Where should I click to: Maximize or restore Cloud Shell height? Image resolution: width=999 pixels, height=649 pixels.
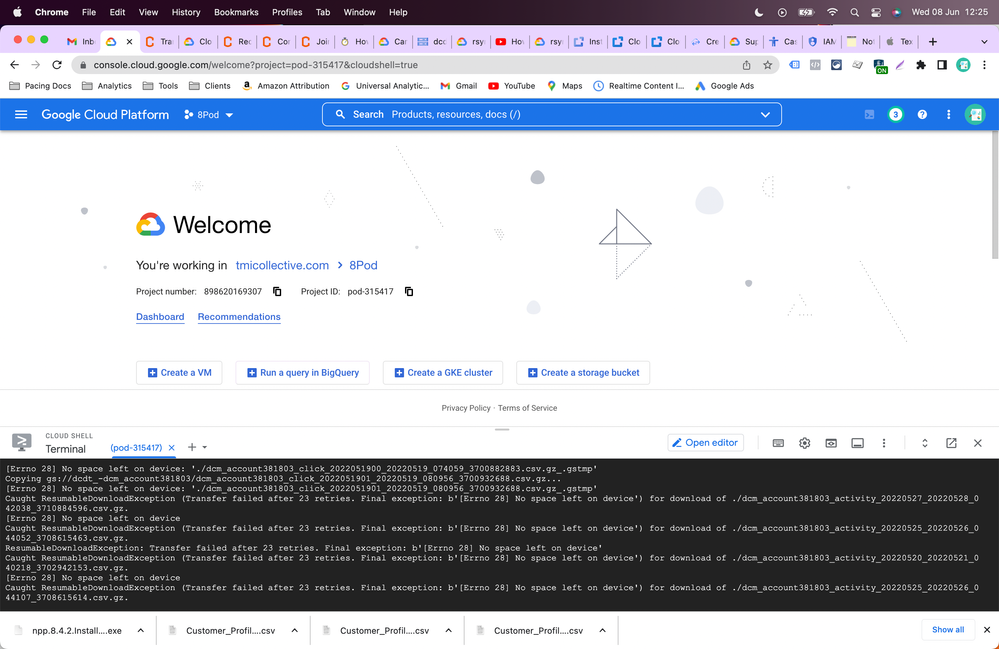point(925,443)
